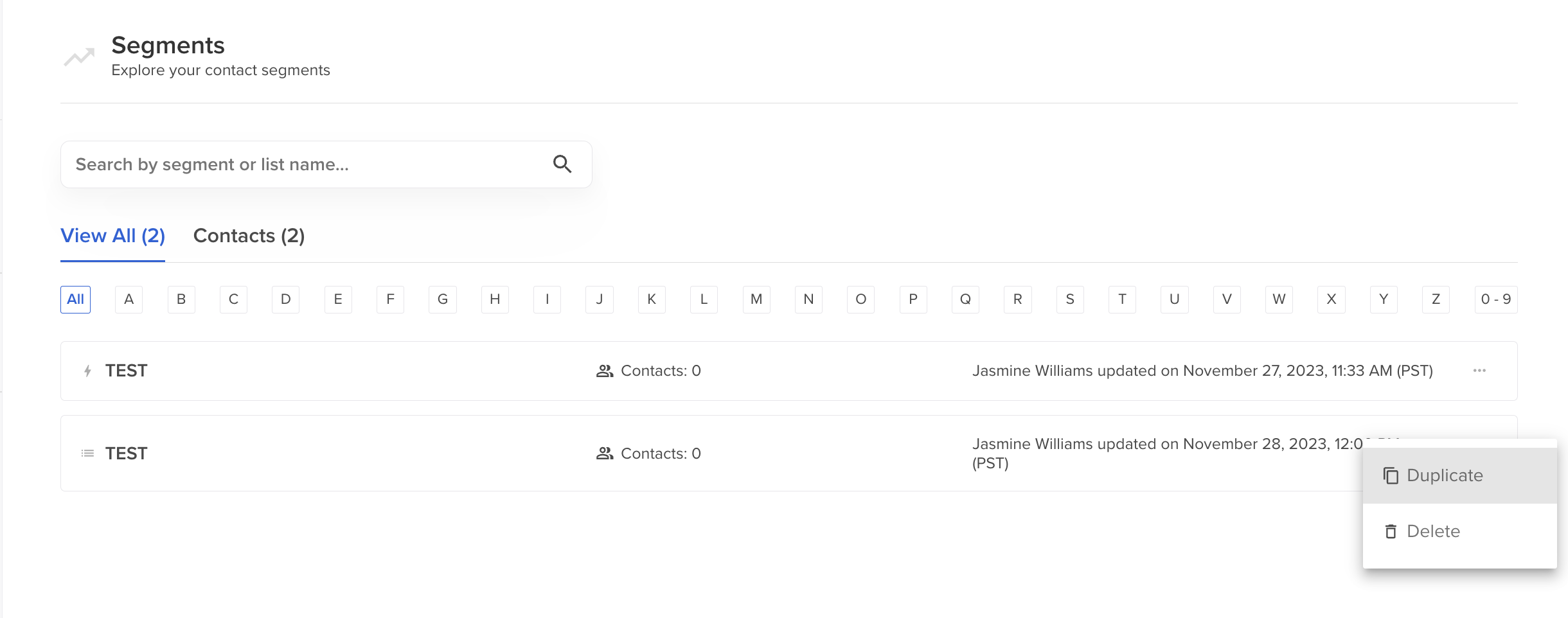Select the letter M filter
Image resolution: width=1568 pixels, height=618 pixels.
click(756, 299)
